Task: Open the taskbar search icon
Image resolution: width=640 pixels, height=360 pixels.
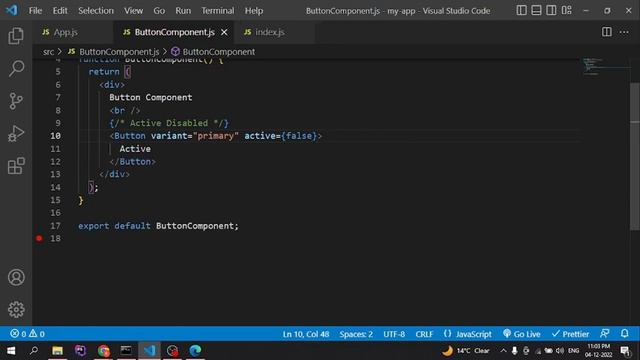Action: pos(34,351)
